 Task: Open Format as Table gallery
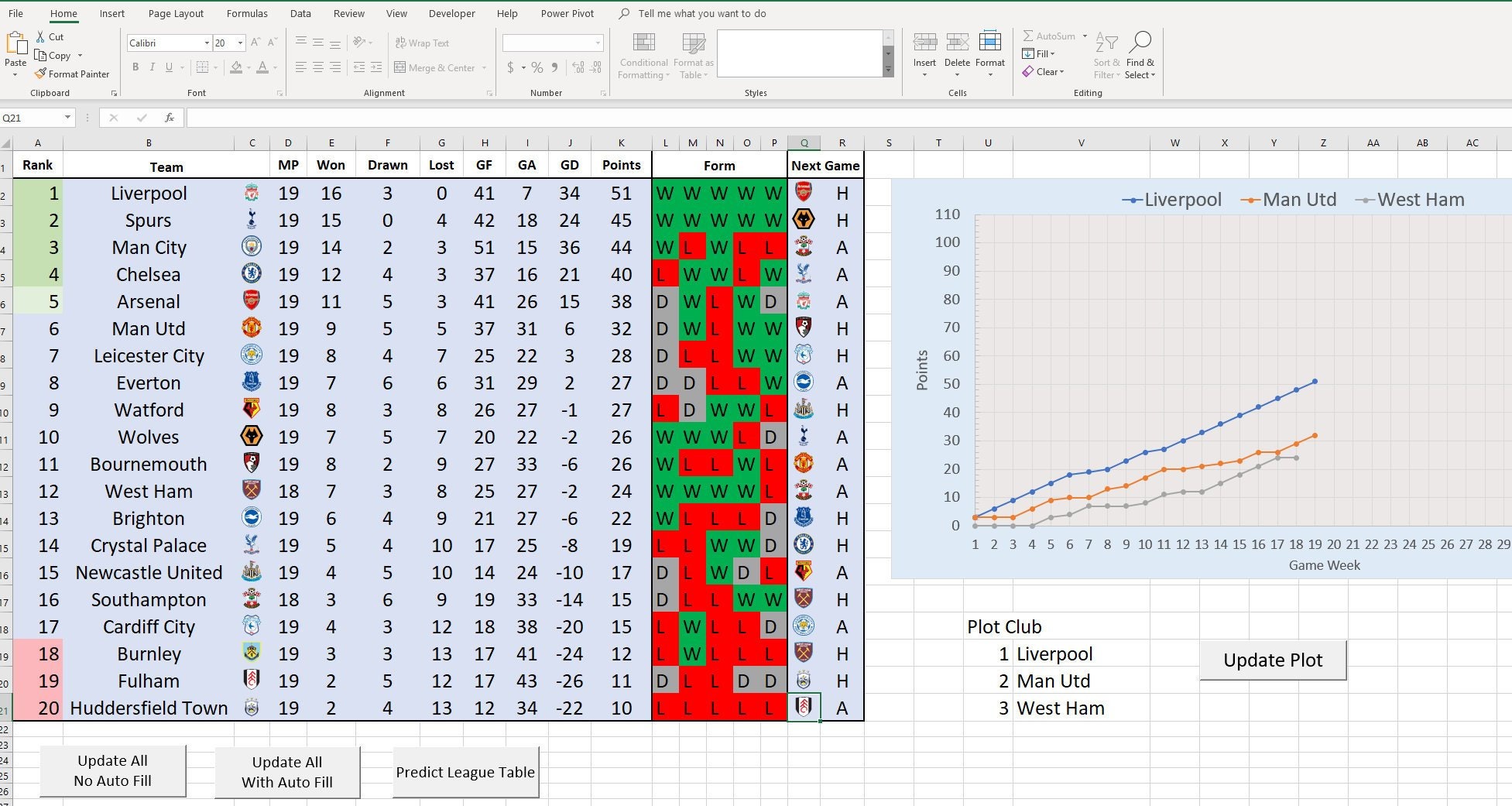693,56
